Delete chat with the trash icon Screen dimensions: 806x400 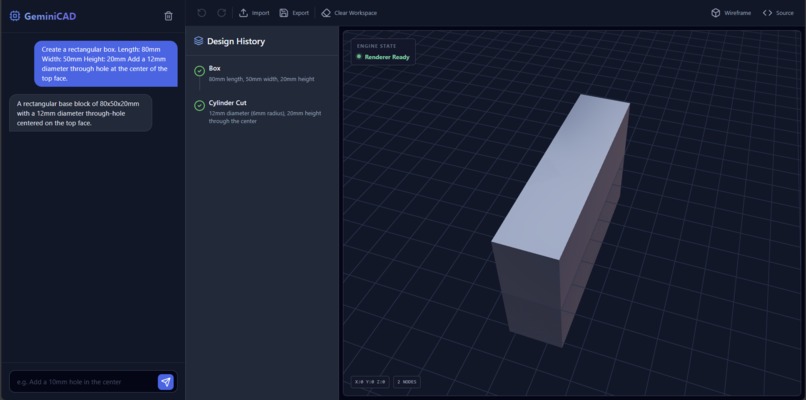pos(168,16)
